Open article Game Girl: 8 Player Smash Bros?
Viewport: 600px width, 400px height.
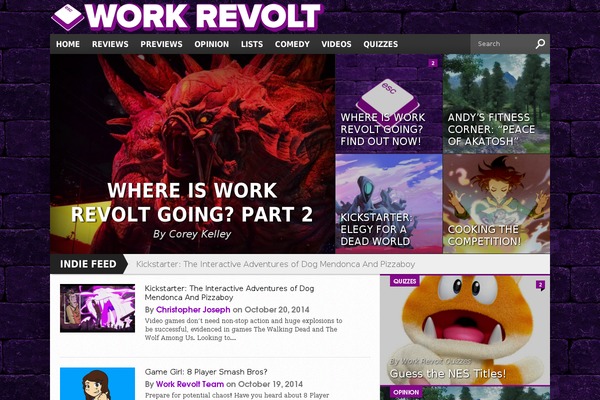[206, 372]
